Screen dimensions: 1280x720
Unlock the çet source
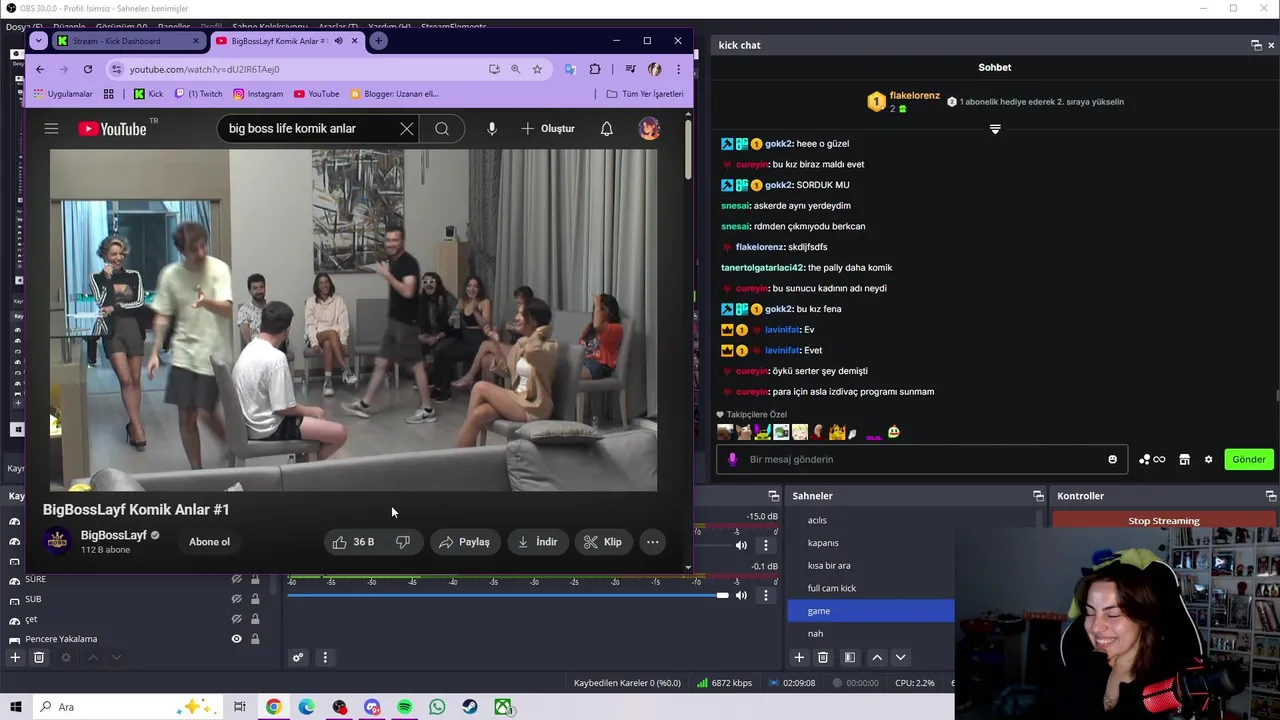click(255, 619)
